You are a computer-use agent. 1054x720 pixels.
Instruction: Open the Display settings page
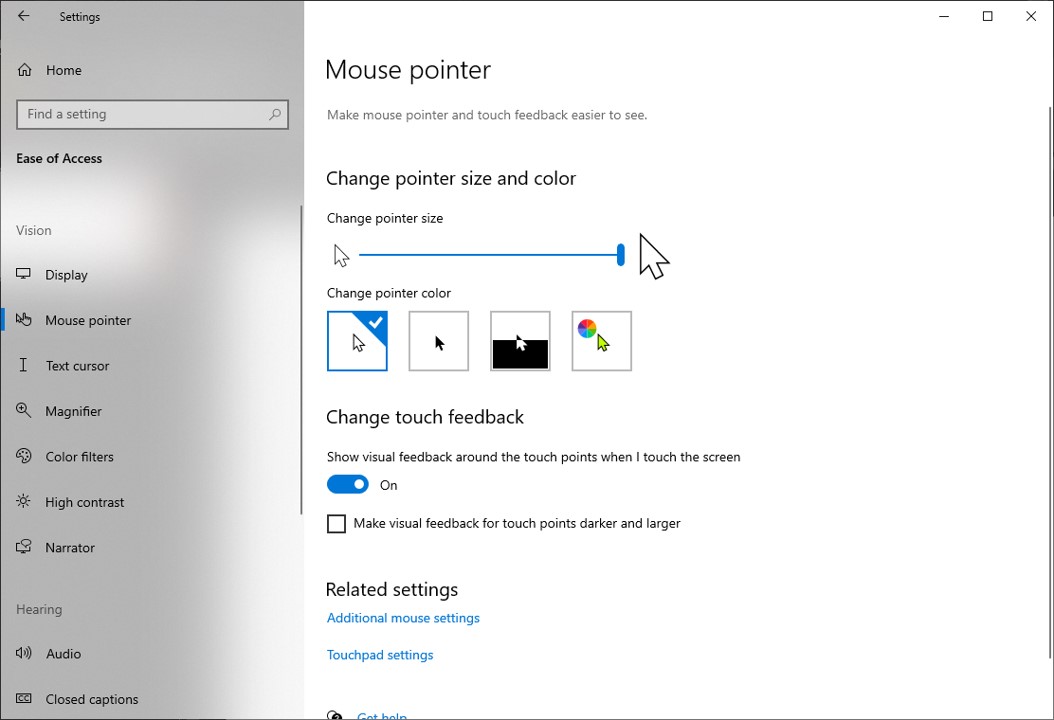tap(66, 275)
